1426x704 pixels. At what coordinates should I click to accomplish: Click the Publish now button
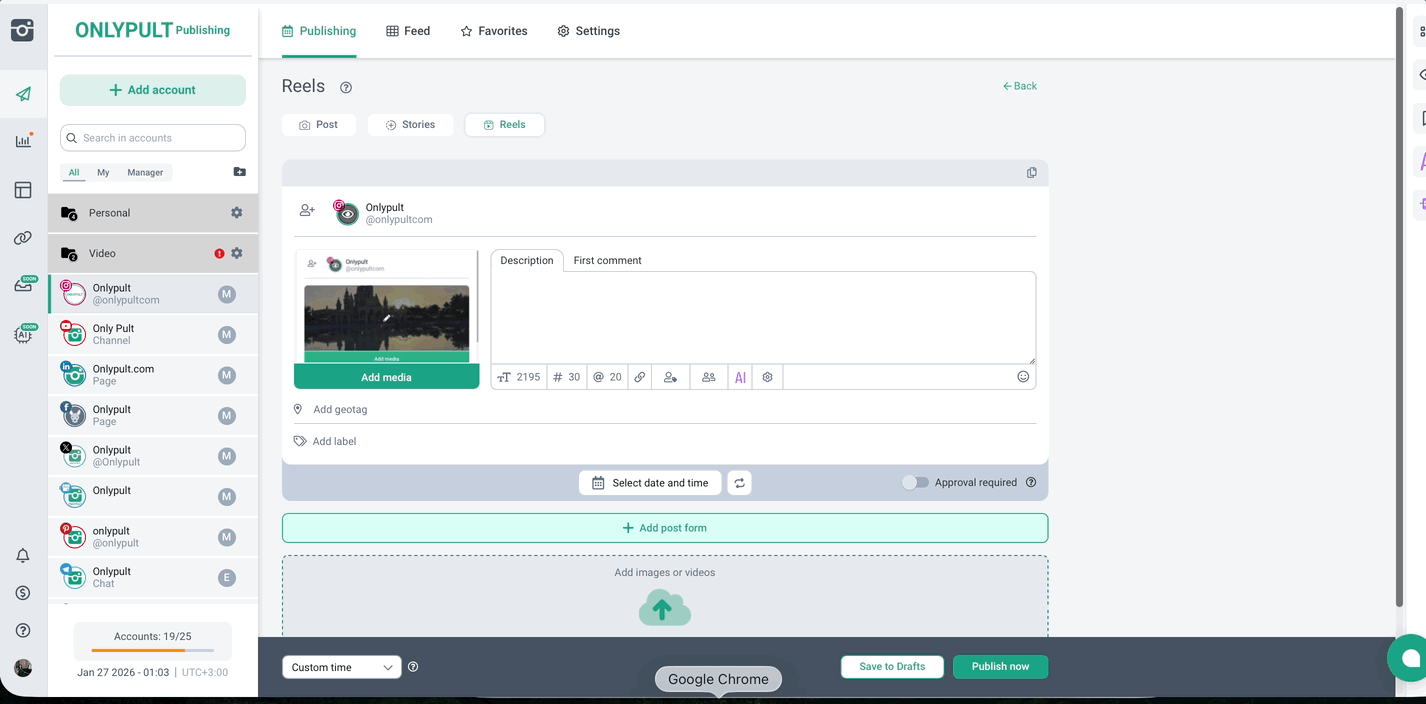[999, 667]
